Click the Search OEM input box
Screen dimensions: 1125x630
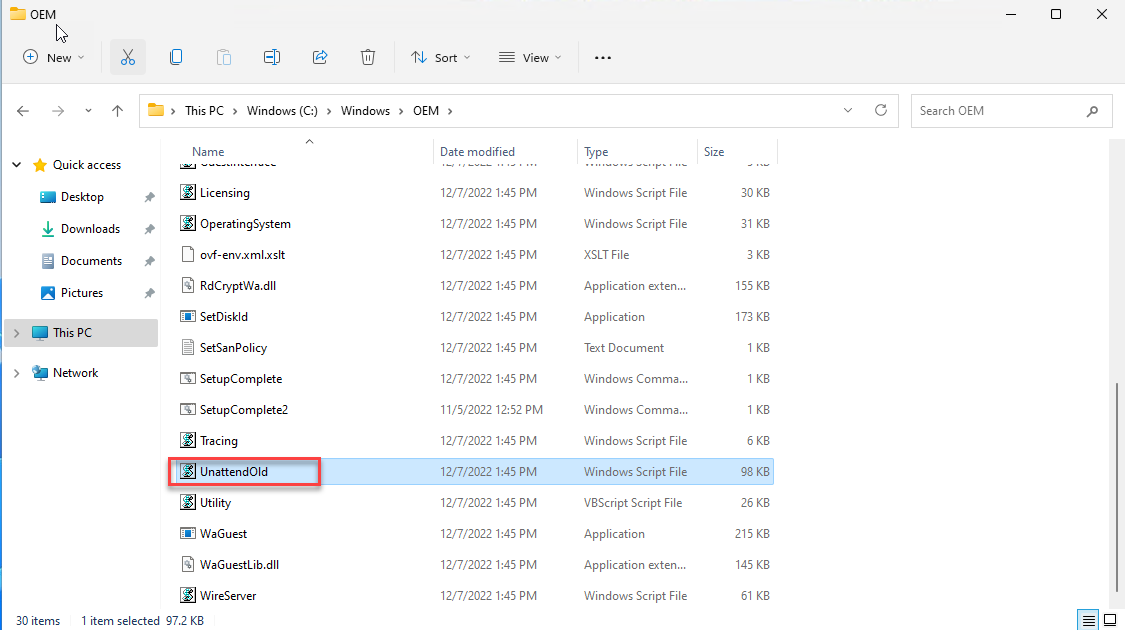click(x=998, y=111)
